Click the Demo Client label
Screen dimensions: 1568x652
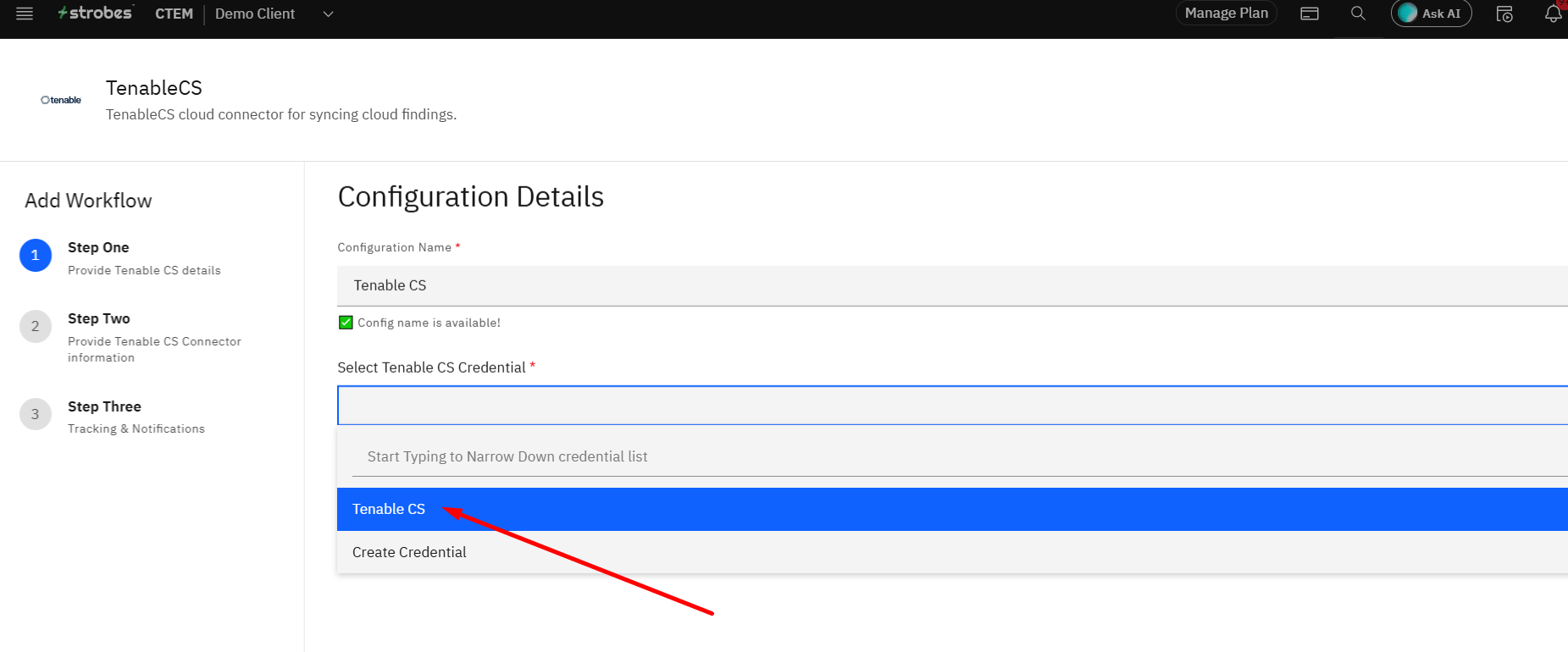pyautogui.click(x=255, y=14)
